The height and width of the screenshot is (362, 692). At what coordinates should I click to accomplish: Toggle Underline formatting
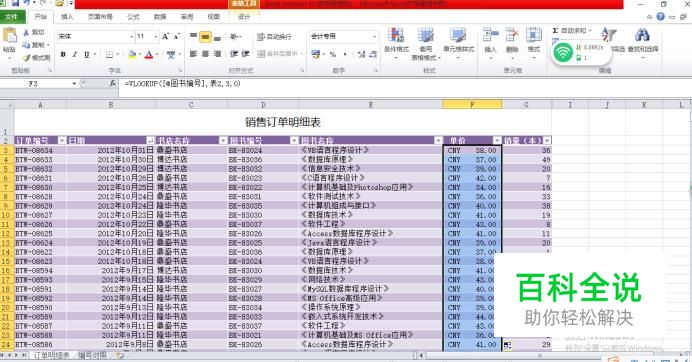(x=86, y=54)
